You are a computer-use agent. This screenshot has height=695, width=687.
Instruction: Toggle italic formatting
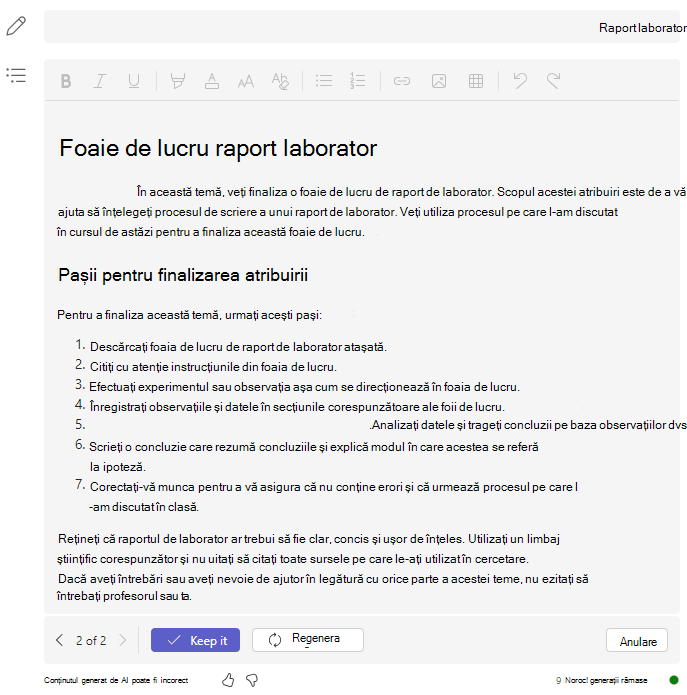click(100, 81)
